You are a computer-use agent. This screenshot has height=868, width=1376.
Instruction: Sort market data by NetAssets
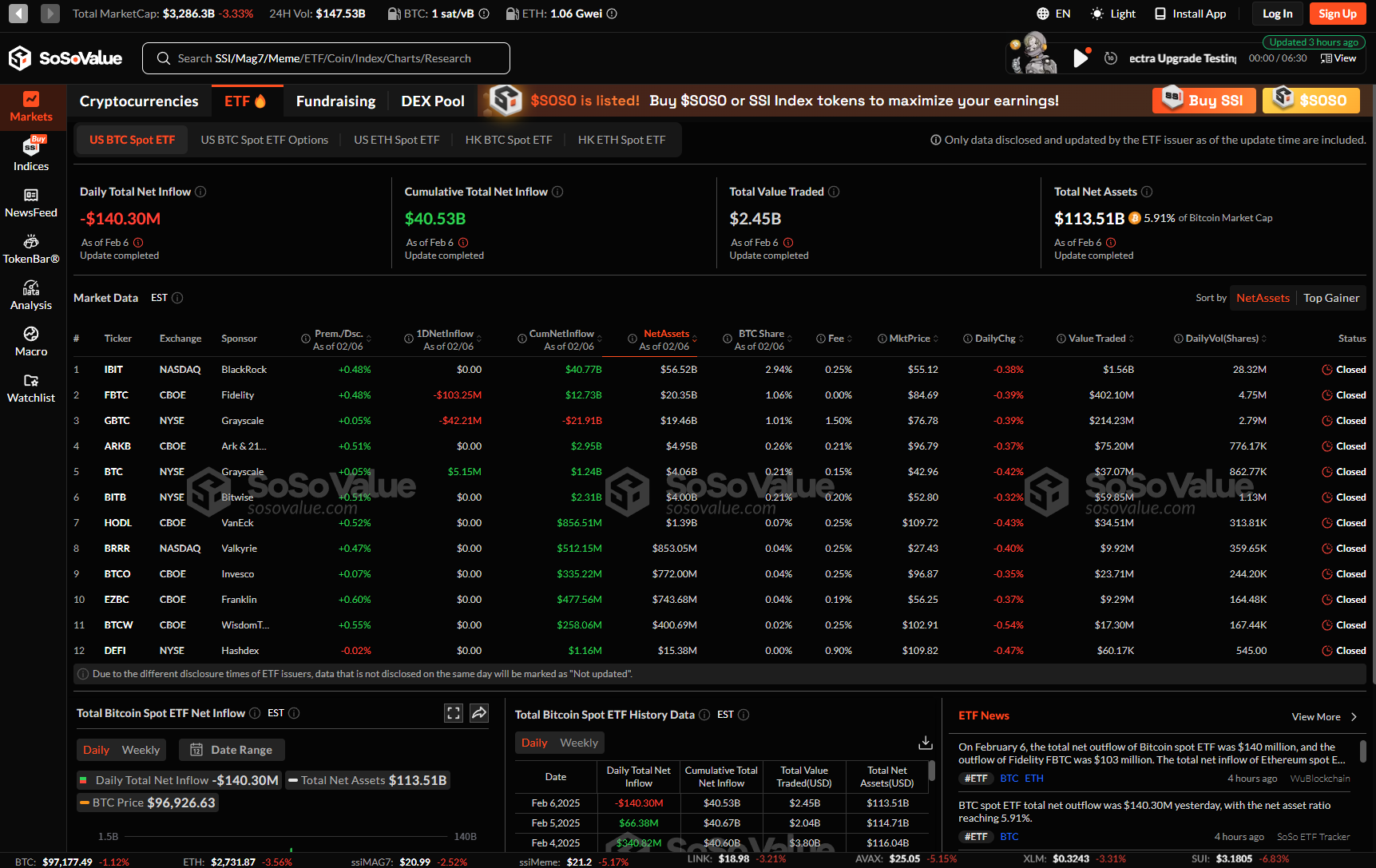(1263, 298)
